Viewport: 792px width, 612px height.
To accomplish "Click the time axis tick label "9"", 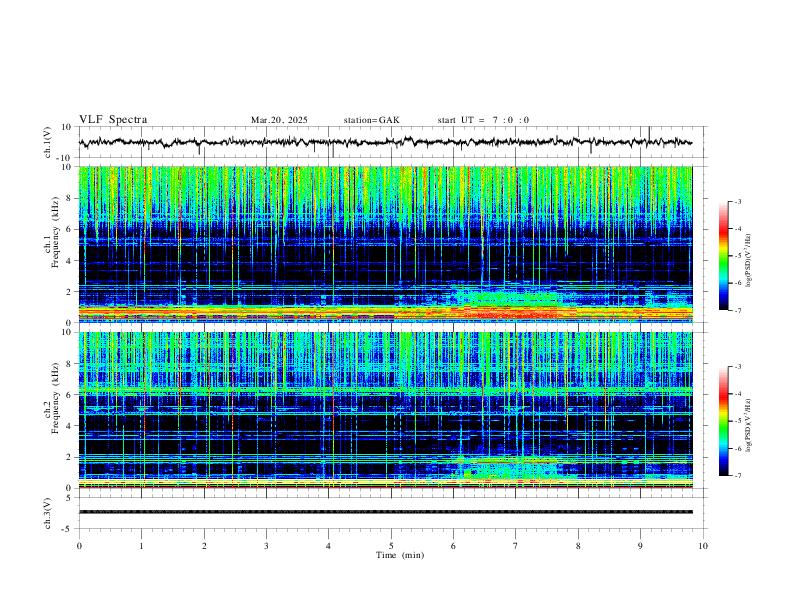I will click(x=640, y=546).
